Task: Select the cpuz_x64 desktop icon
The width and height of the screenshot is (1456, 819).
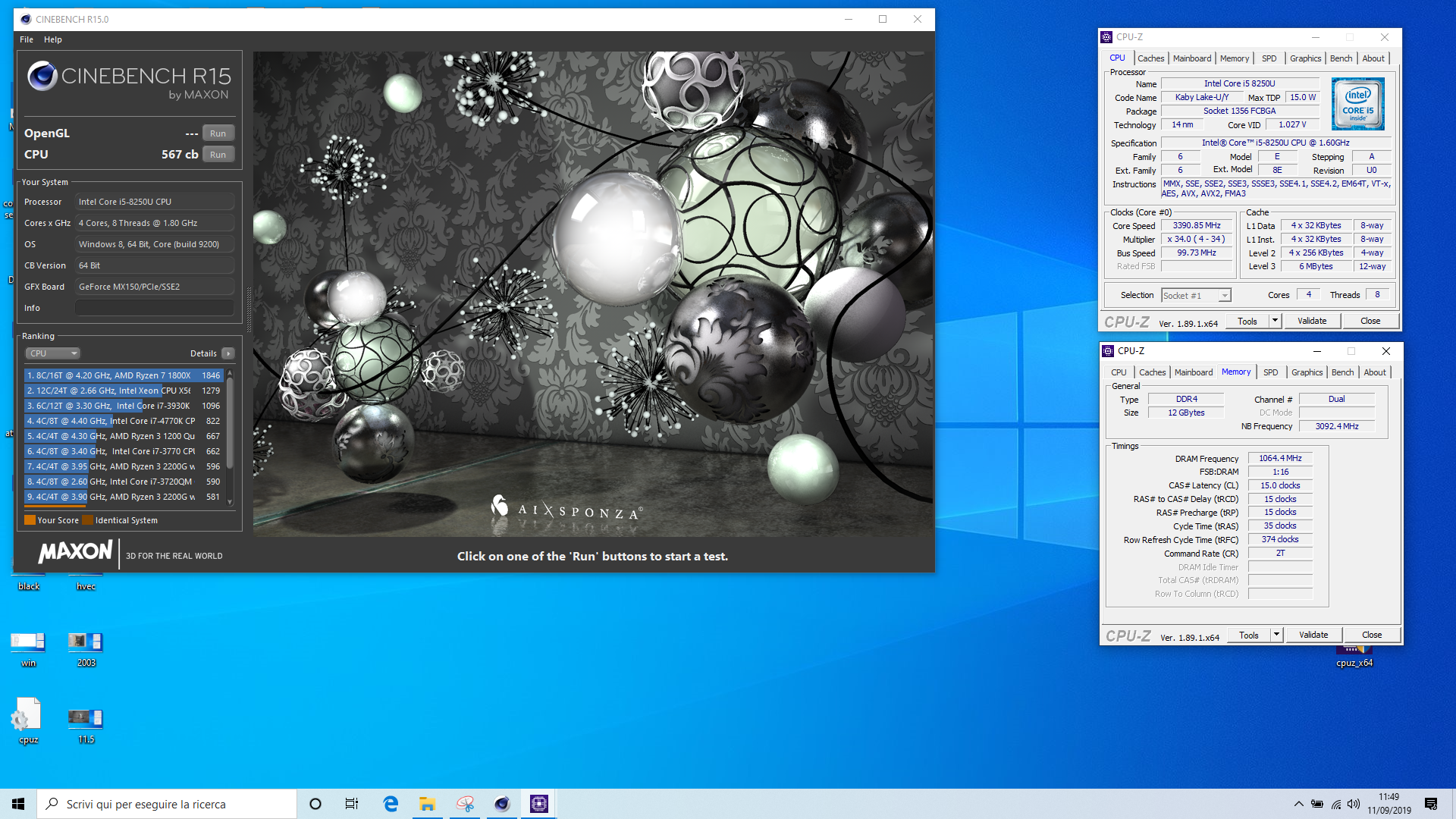Action: [x=1354, y=657]
